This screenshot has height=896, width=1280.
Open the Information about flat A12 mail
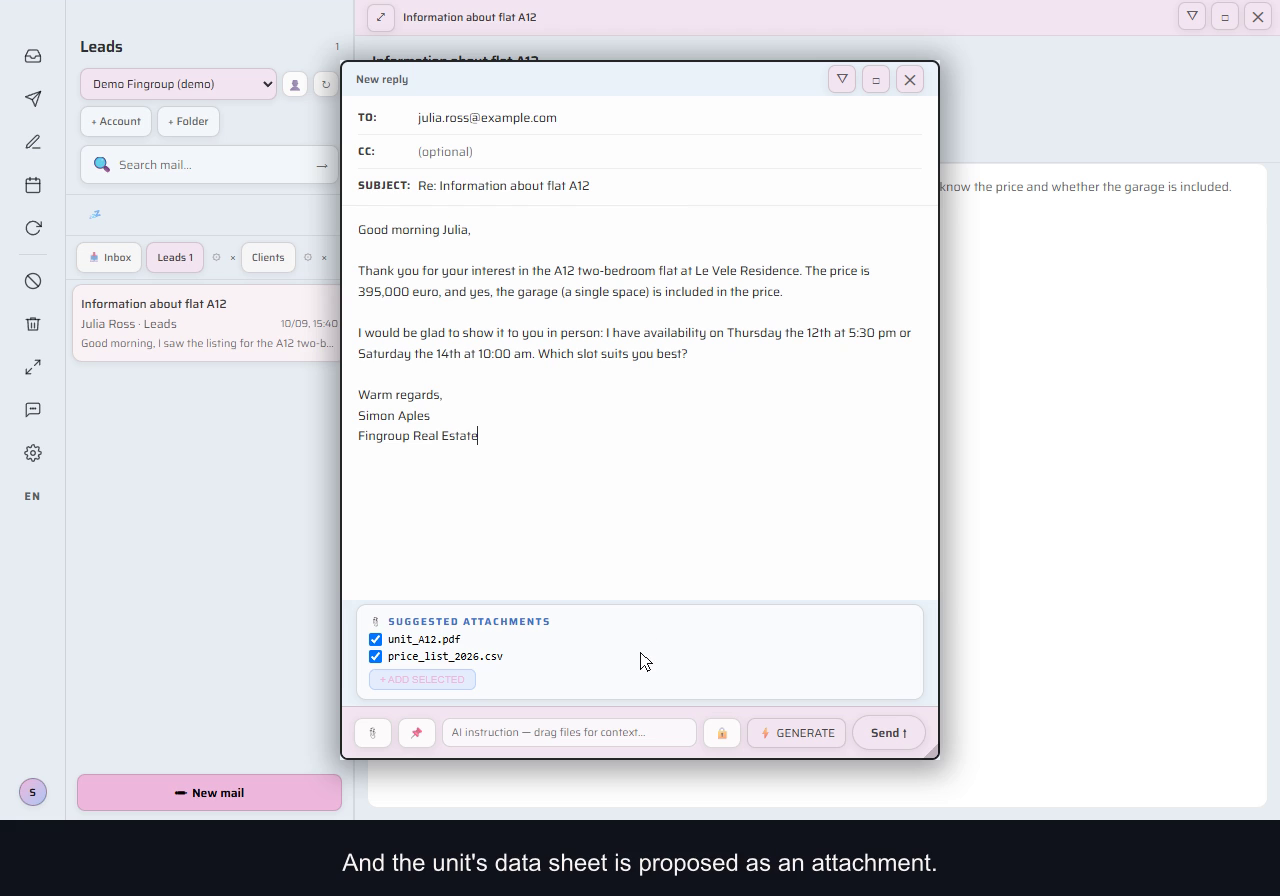click(208, 322)
